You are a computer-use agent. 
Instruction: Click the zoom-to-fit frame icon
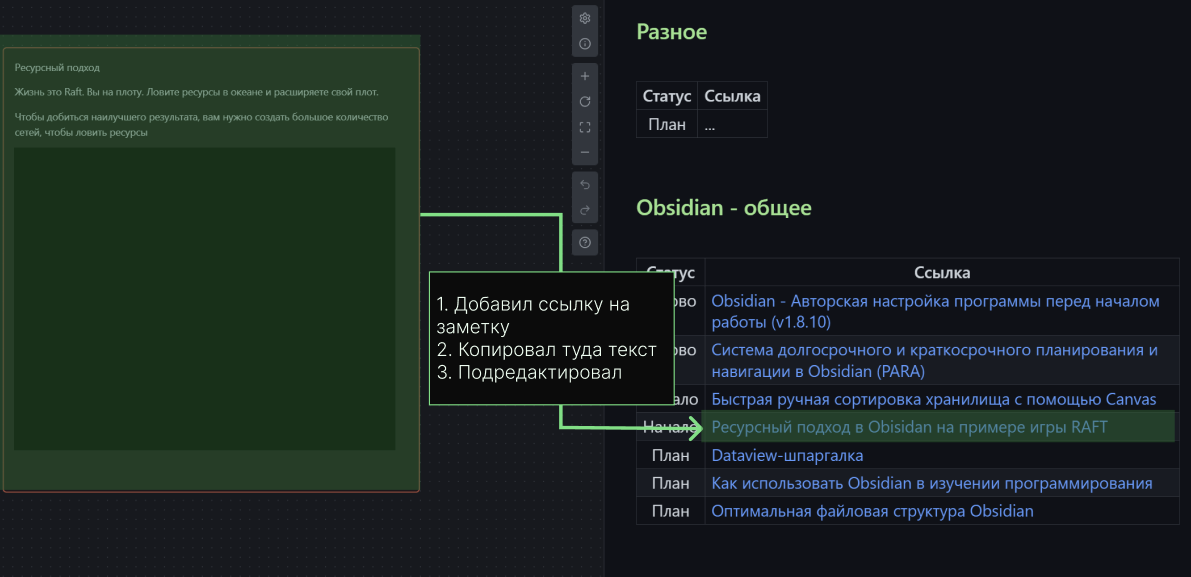pyautogui.click(x=585, y=127)
